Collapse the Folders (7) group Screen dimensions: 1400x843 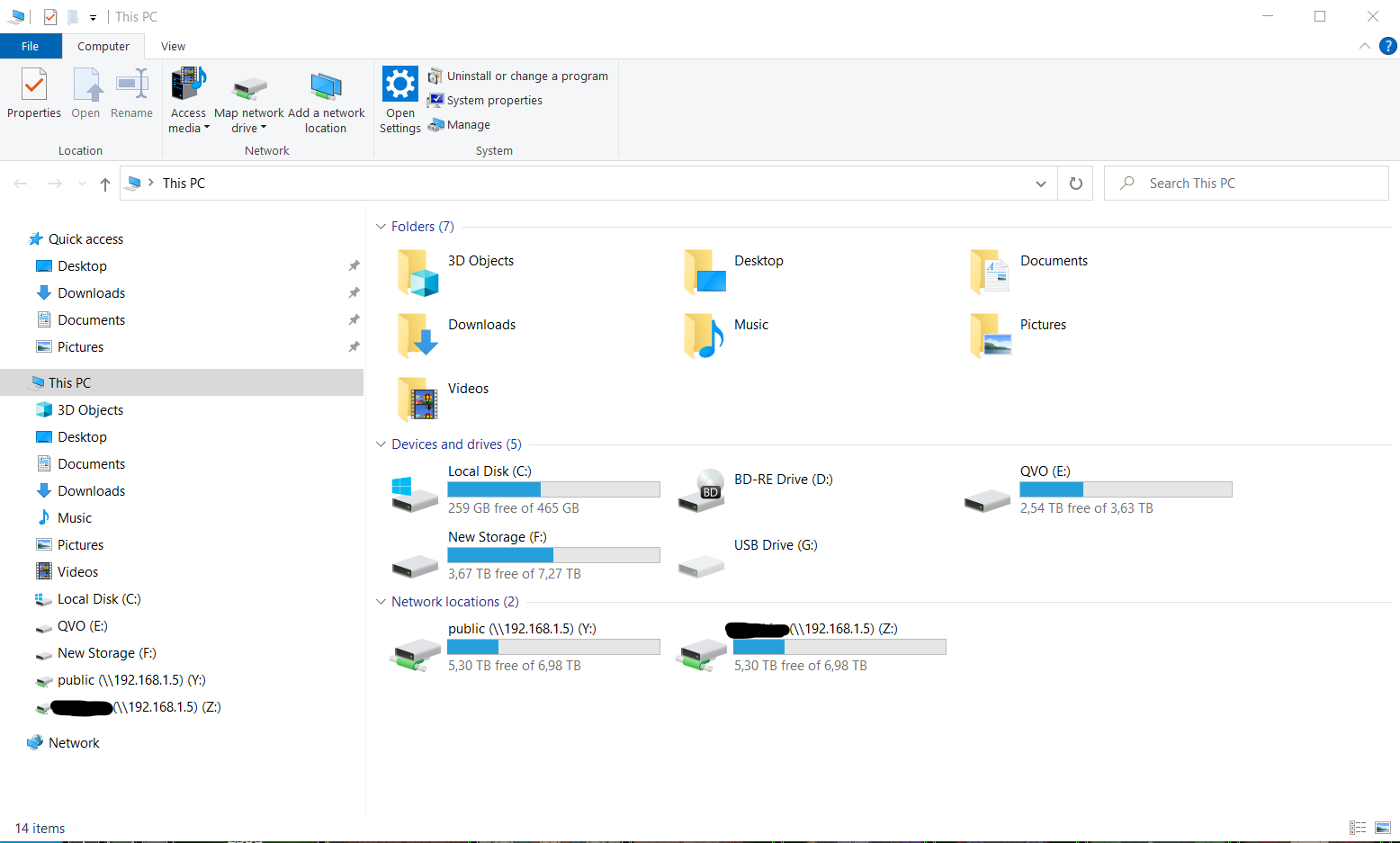tap(381, 227)
